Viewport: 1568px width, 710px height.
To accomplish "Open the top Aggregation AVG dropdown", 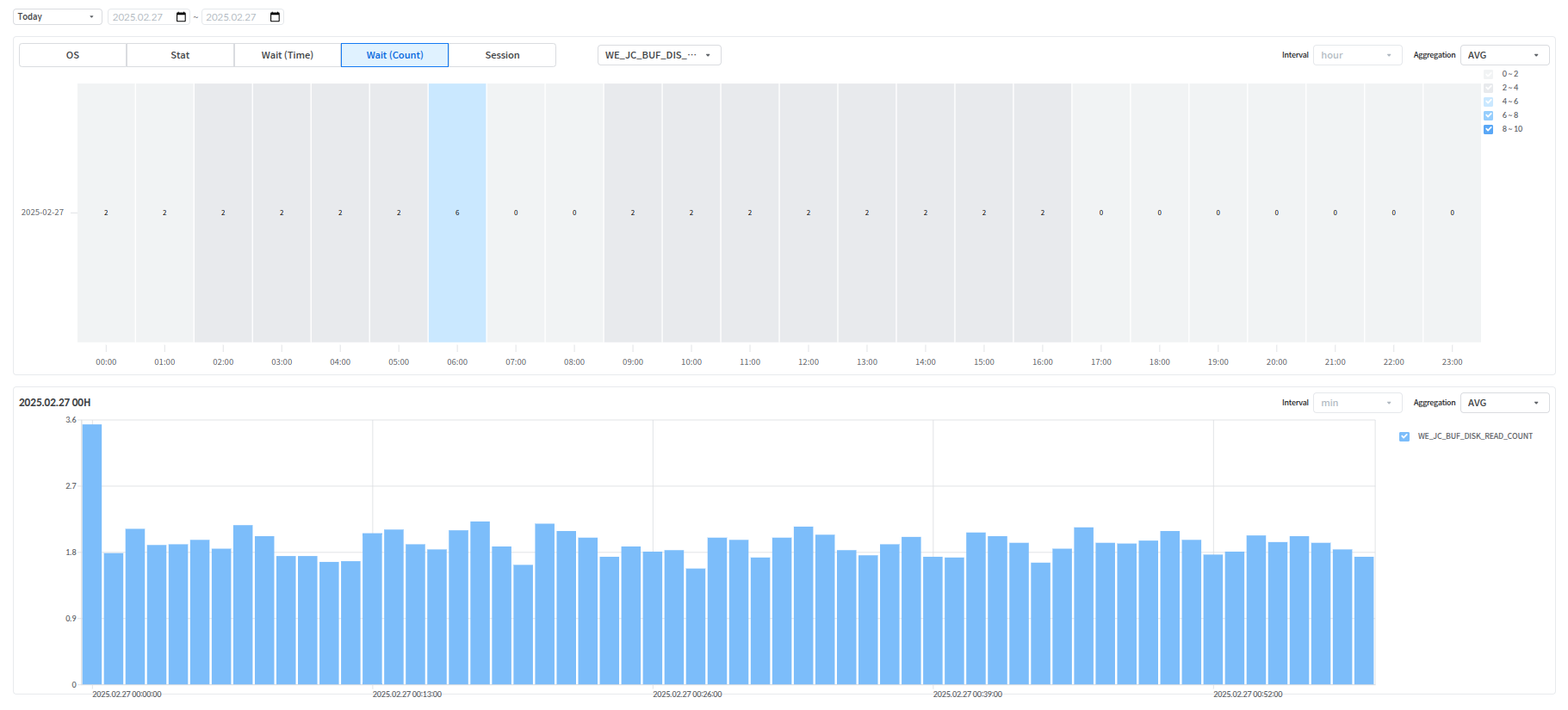I will tap(1504, 55).
